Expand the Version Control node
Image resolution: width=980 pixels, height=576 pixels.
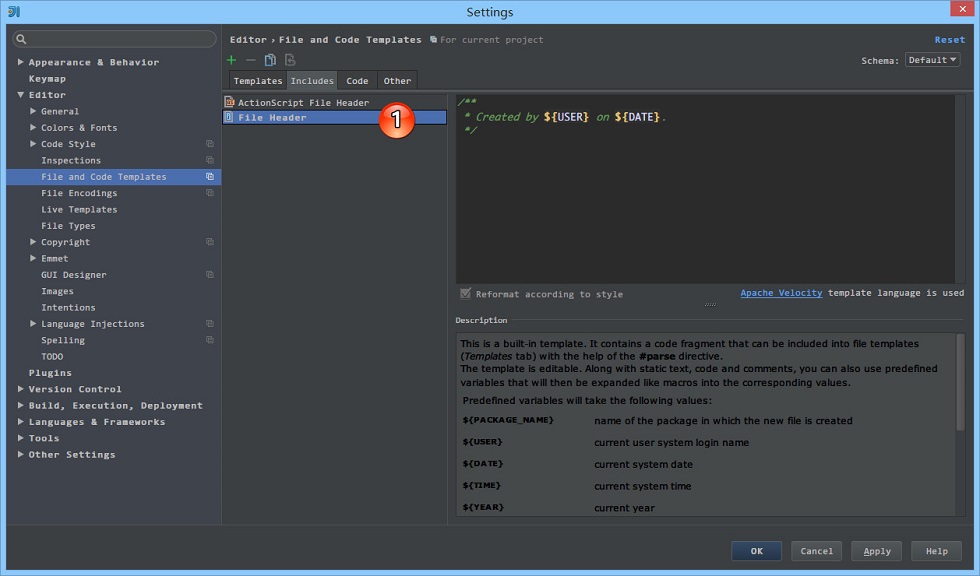[x=21, y=389]
